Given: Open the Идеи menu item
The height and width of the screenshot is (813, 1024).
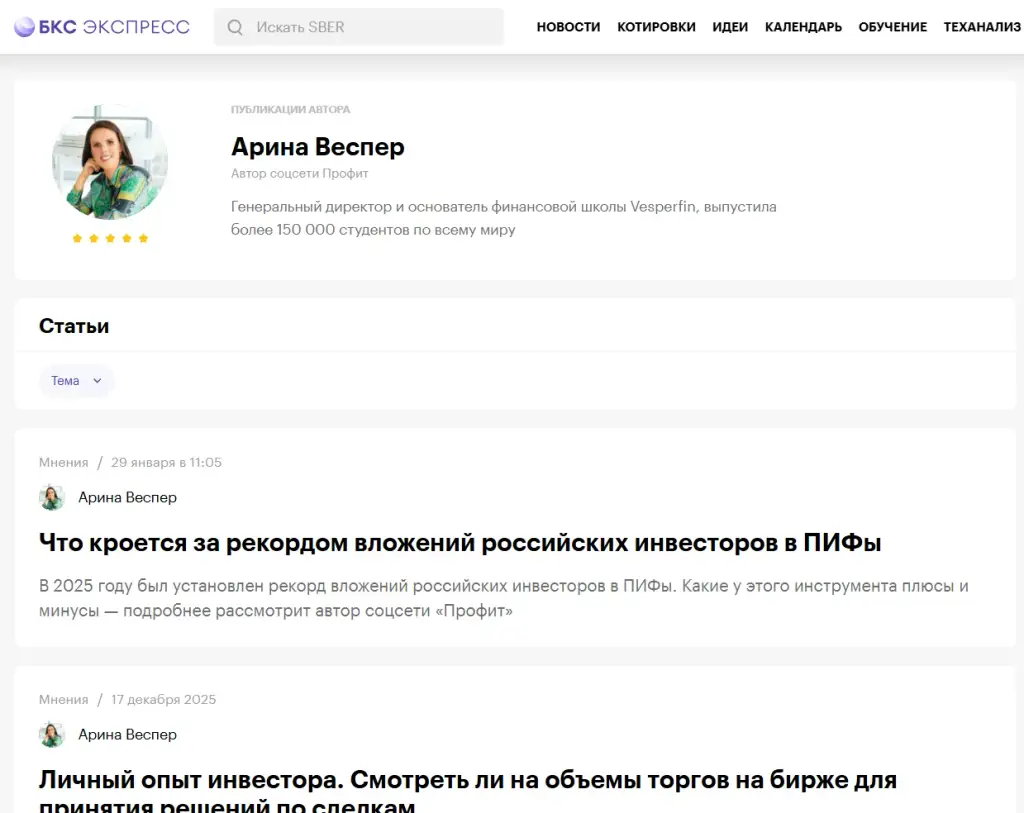Looking at the screenshot, I should point(730,27).
